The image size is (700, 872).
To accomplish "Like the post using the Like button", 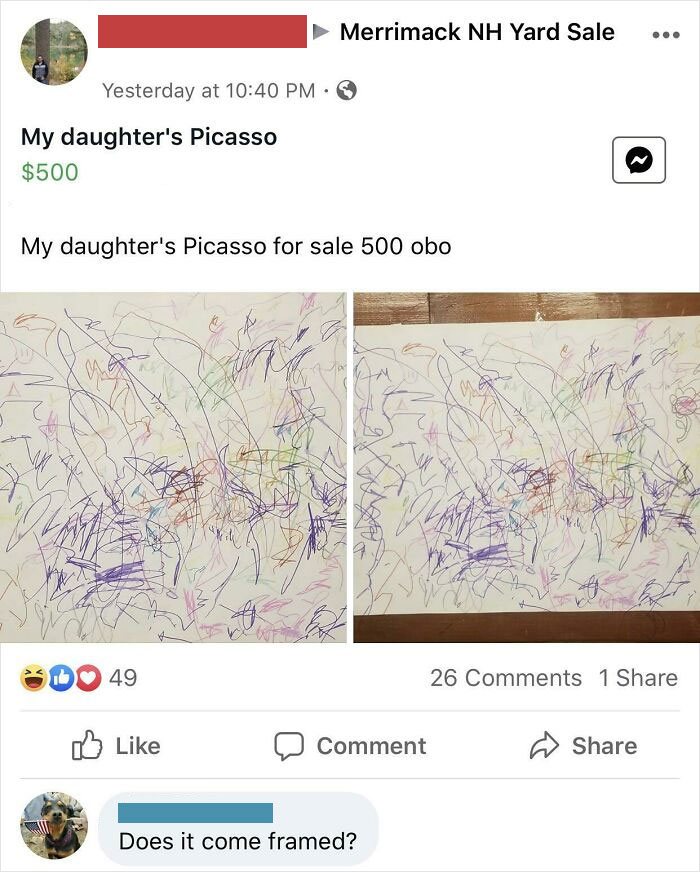I will 140,746.
